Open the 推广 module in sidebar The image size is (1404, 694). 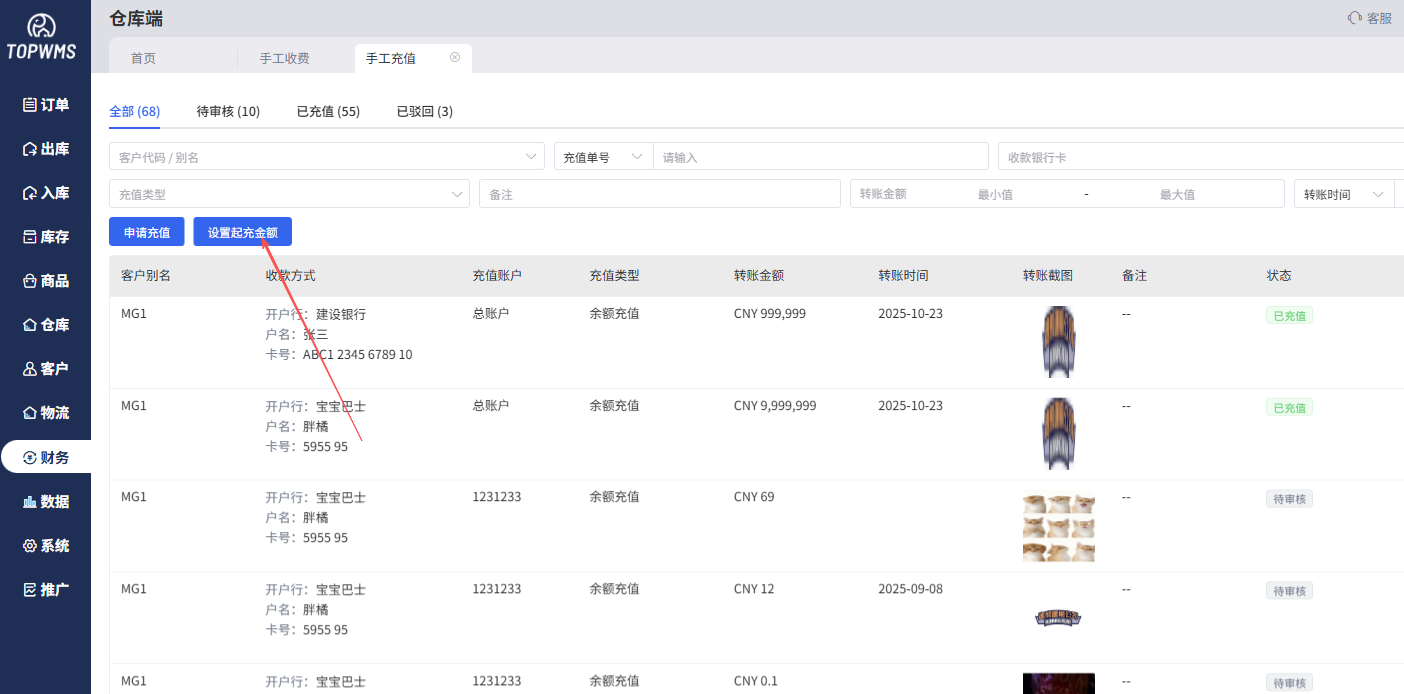coord(45,589)
